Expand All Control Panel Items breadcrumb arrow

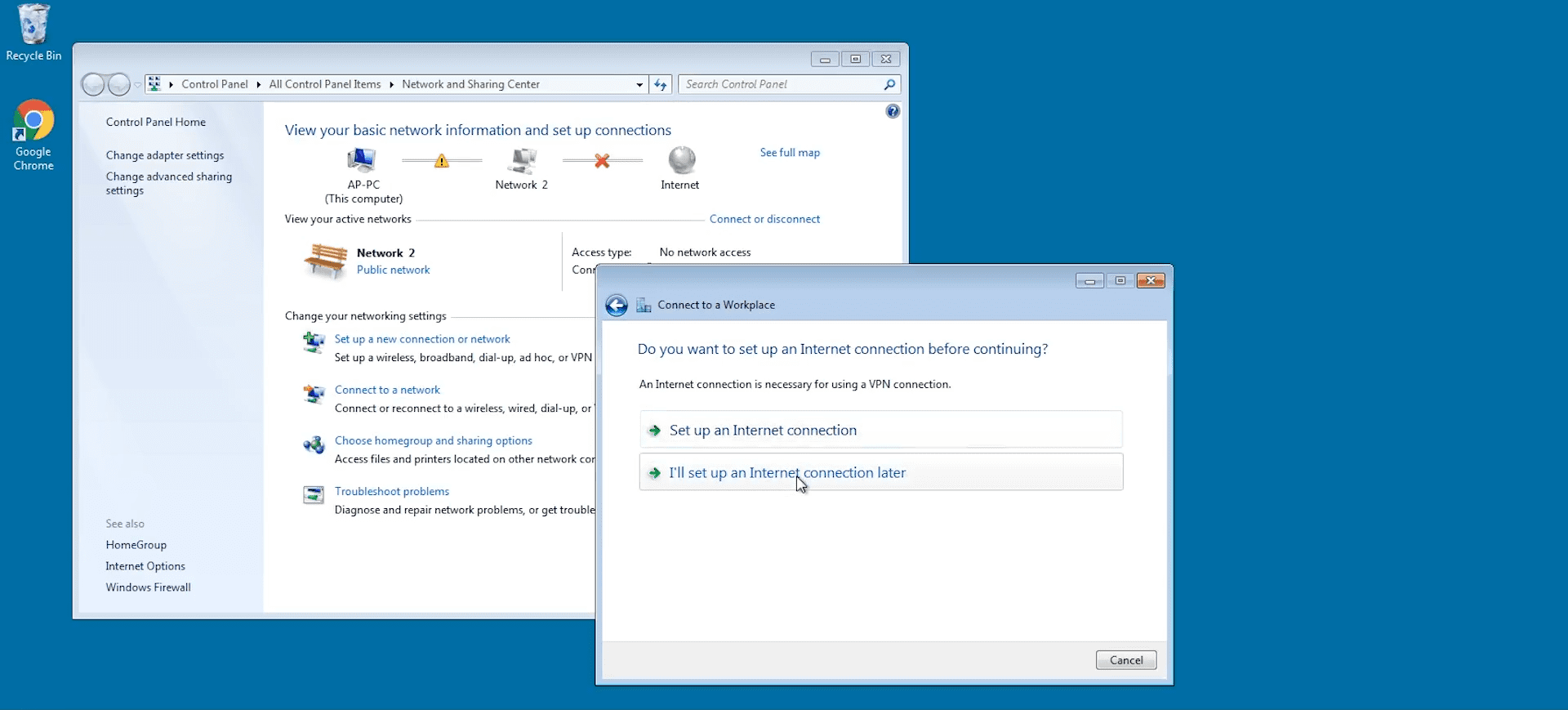391,84
